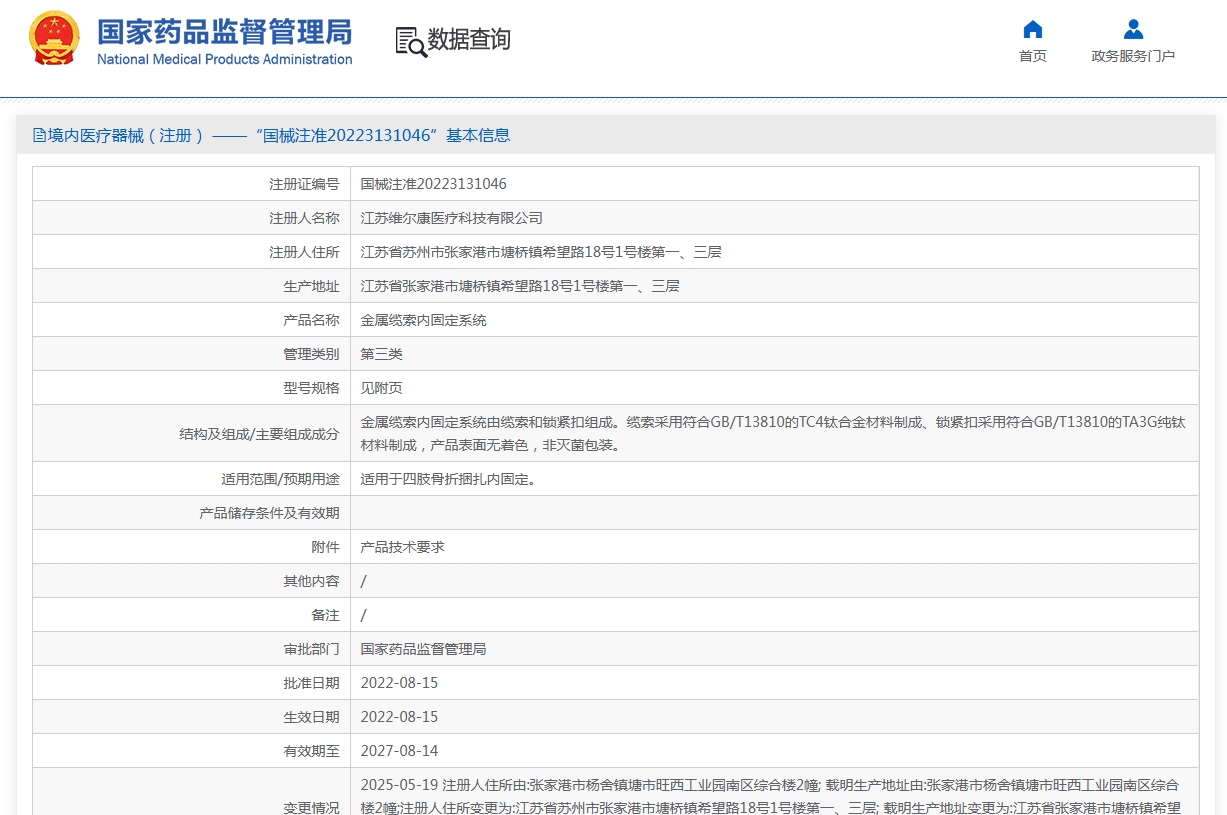The image size is (1227, 815).
Task: Click the 其他内容 label
Action: click(x=311, y=581)
